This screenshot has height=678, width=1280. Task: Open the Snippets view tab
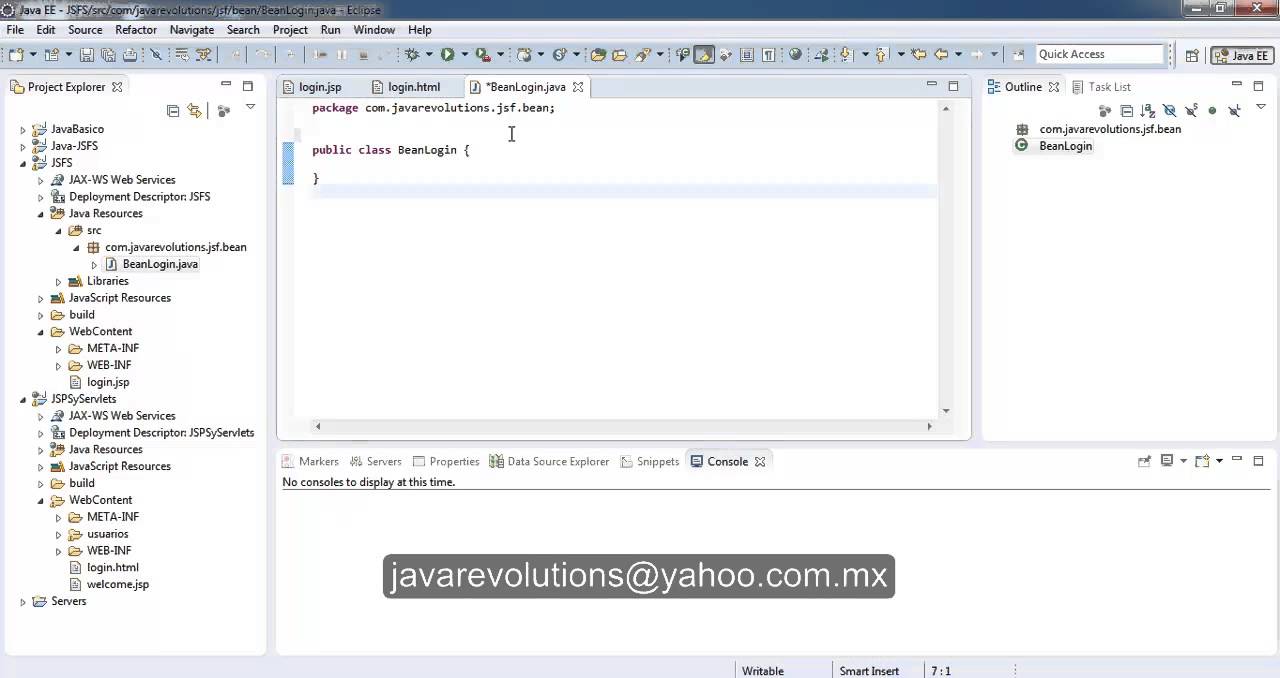pyautogui.click(x=650, y=461)
